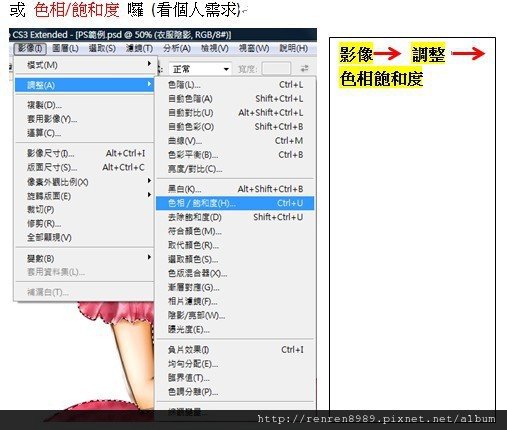The image size is (507, 430).
Task: Open 符合顏色(M)... match color
Action: [235, 231]
